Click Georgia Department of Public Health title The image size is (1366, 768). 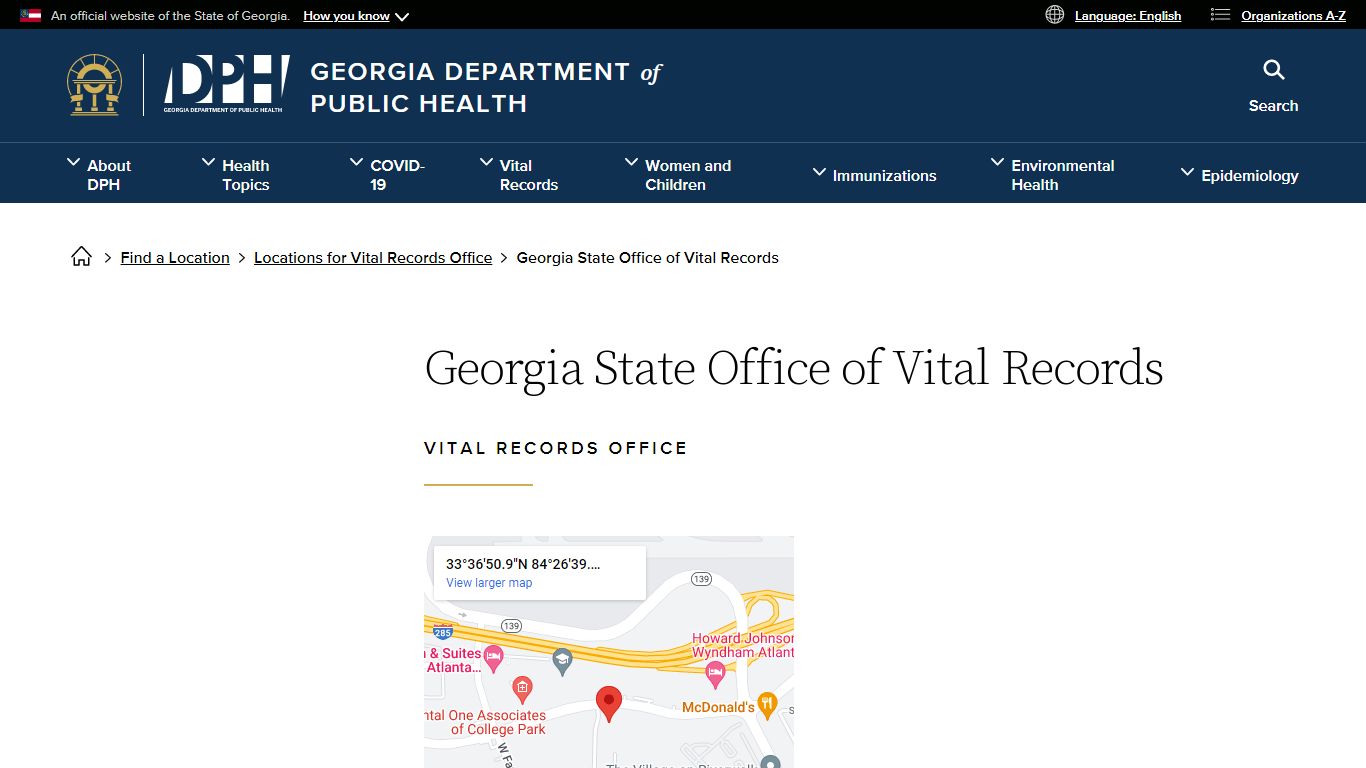(486, 87)
